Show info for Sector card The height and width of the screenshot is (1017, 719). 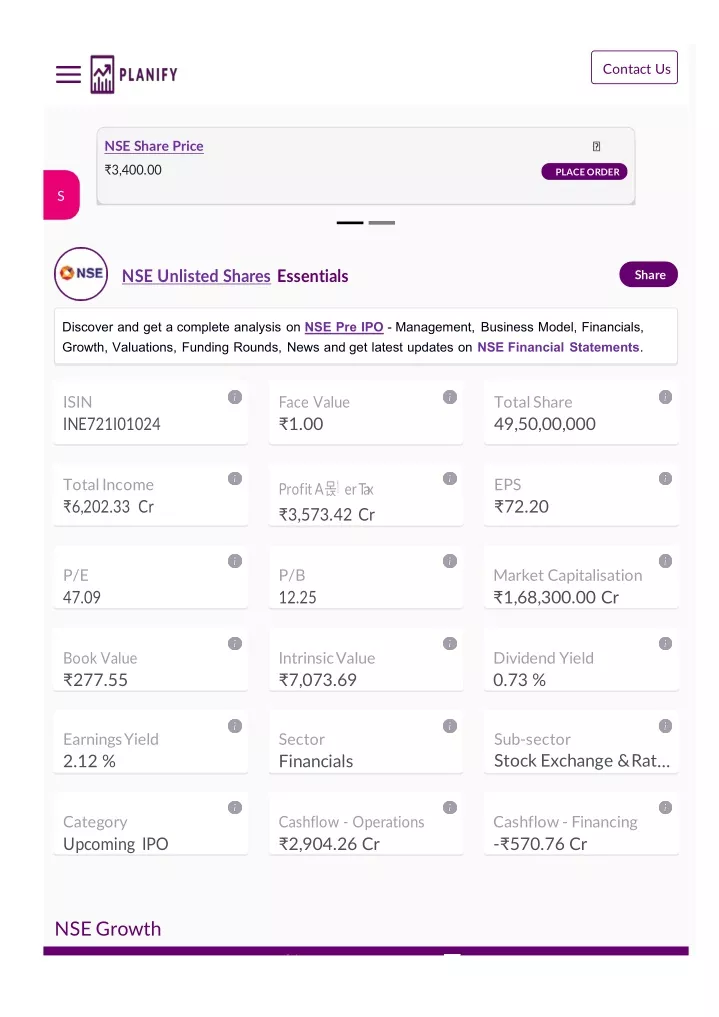[450, 726]
